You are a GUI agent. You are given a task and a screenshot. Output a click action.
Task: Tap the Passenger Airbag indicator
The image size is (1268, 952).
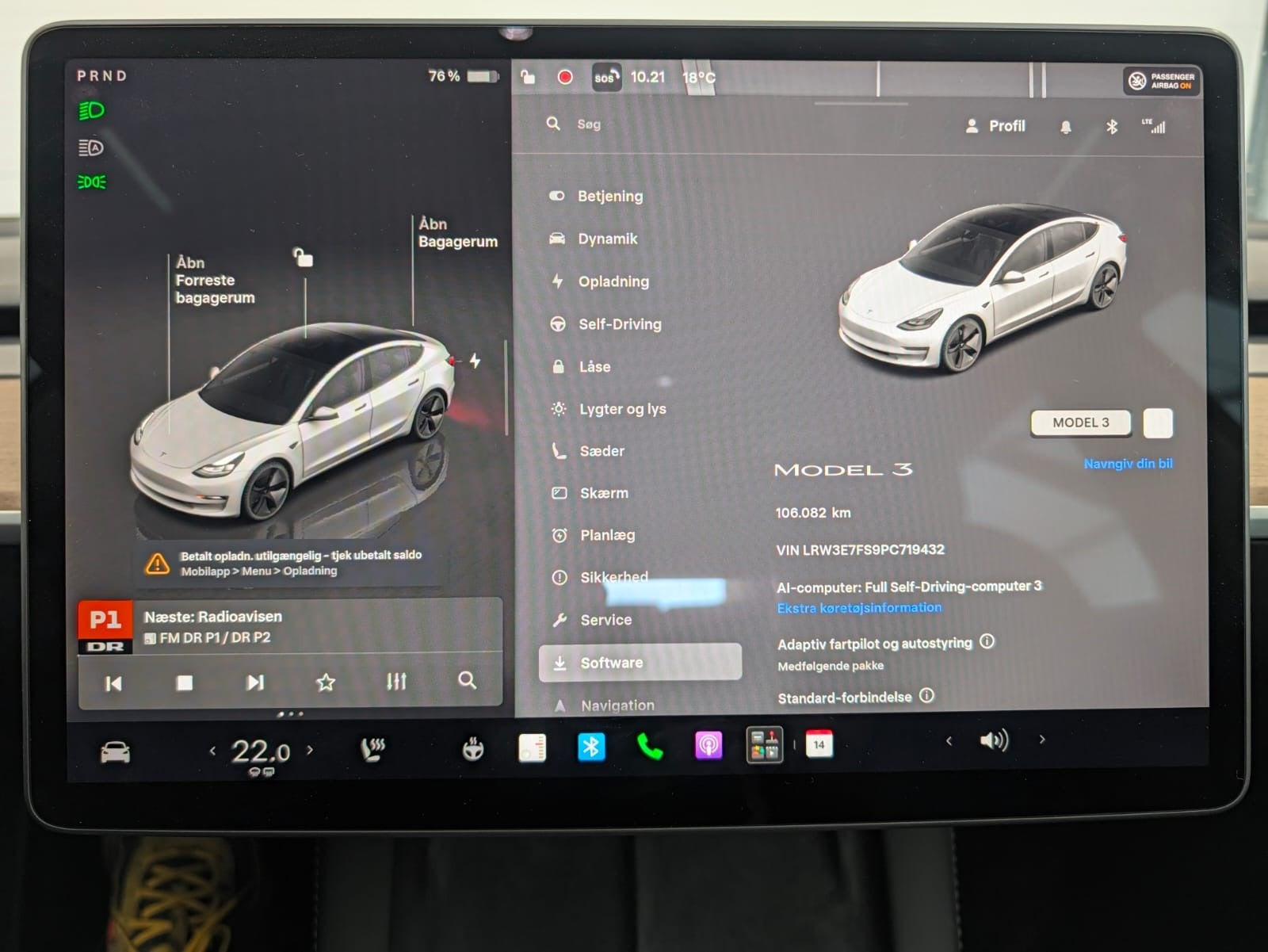(1162, 81)
